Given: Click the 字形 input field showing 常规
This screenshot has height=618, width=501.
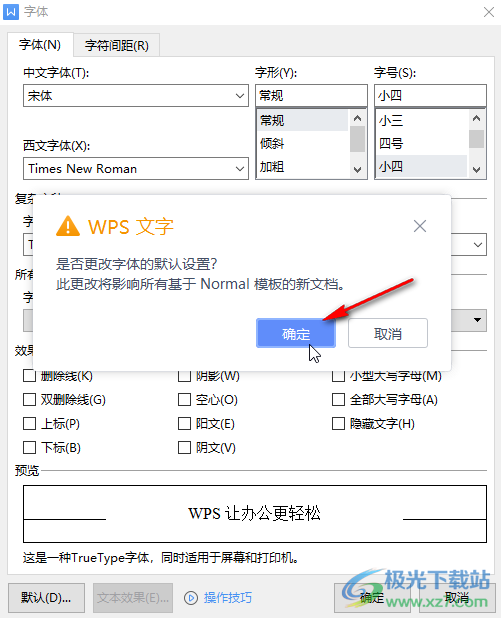Looking at the screenshot, I should click(311, 95).
